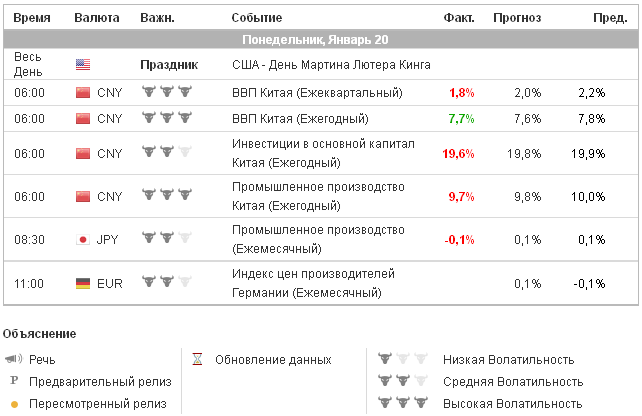Click the Прогноз column header
Screen dimensions: 642x416
[x=516, y=18]
